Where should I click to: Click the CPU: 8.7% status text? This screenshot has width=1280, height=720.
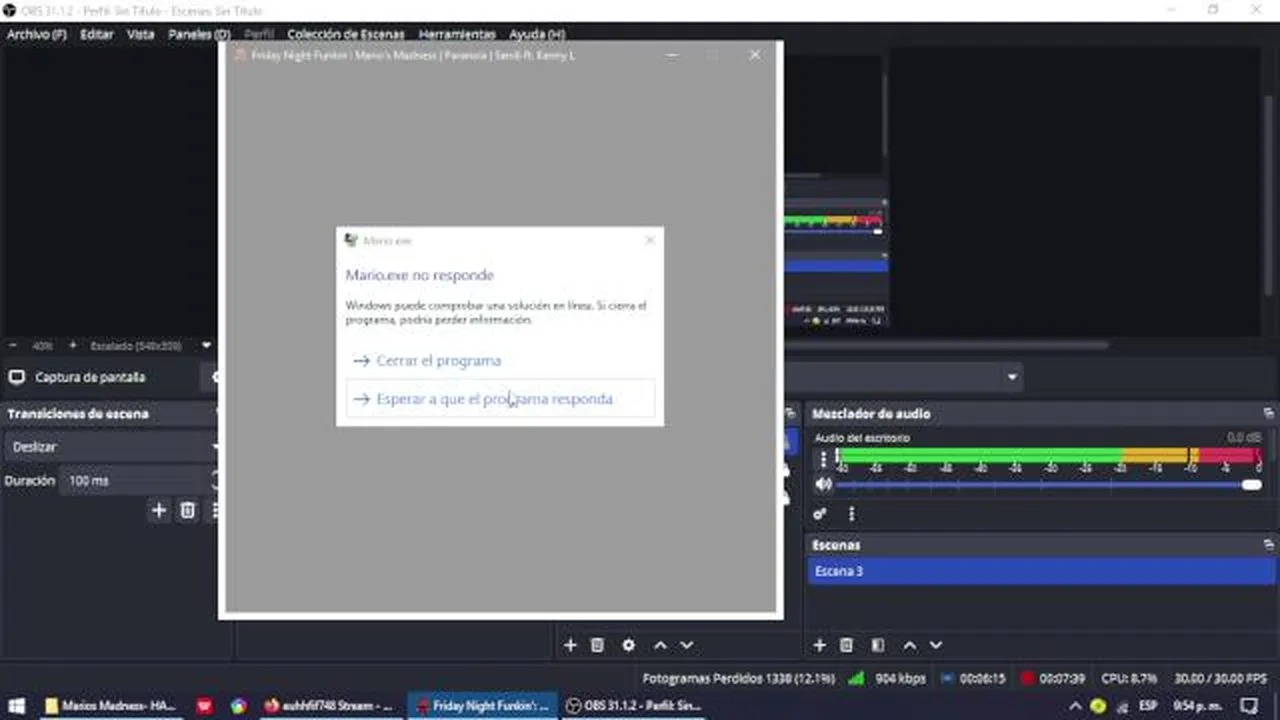coord(1128,678)
